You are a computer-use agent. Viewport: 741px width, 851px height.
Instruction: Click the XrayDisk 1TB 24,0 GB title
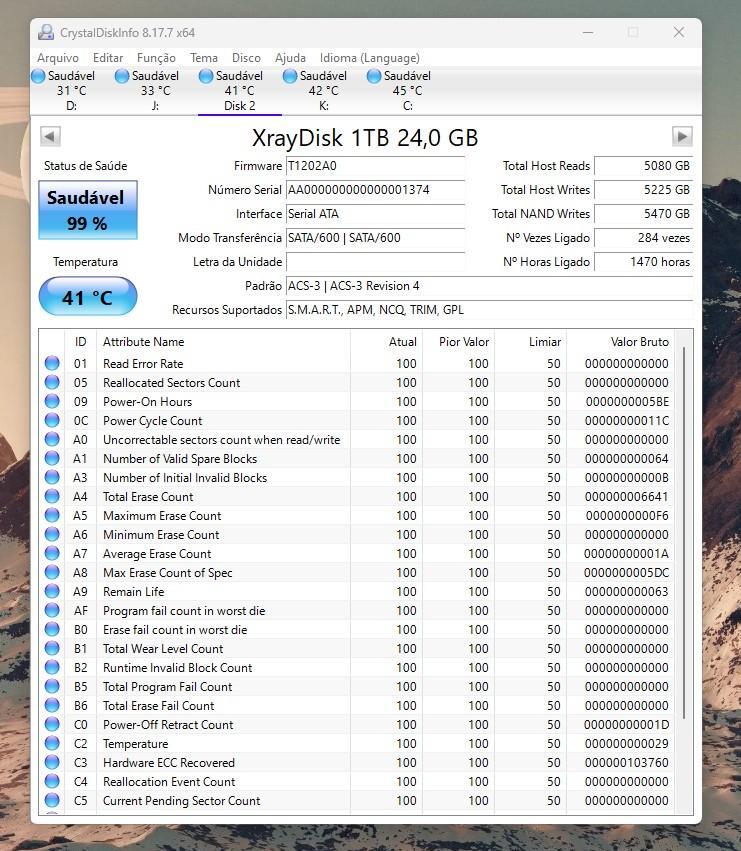[365, 138]
